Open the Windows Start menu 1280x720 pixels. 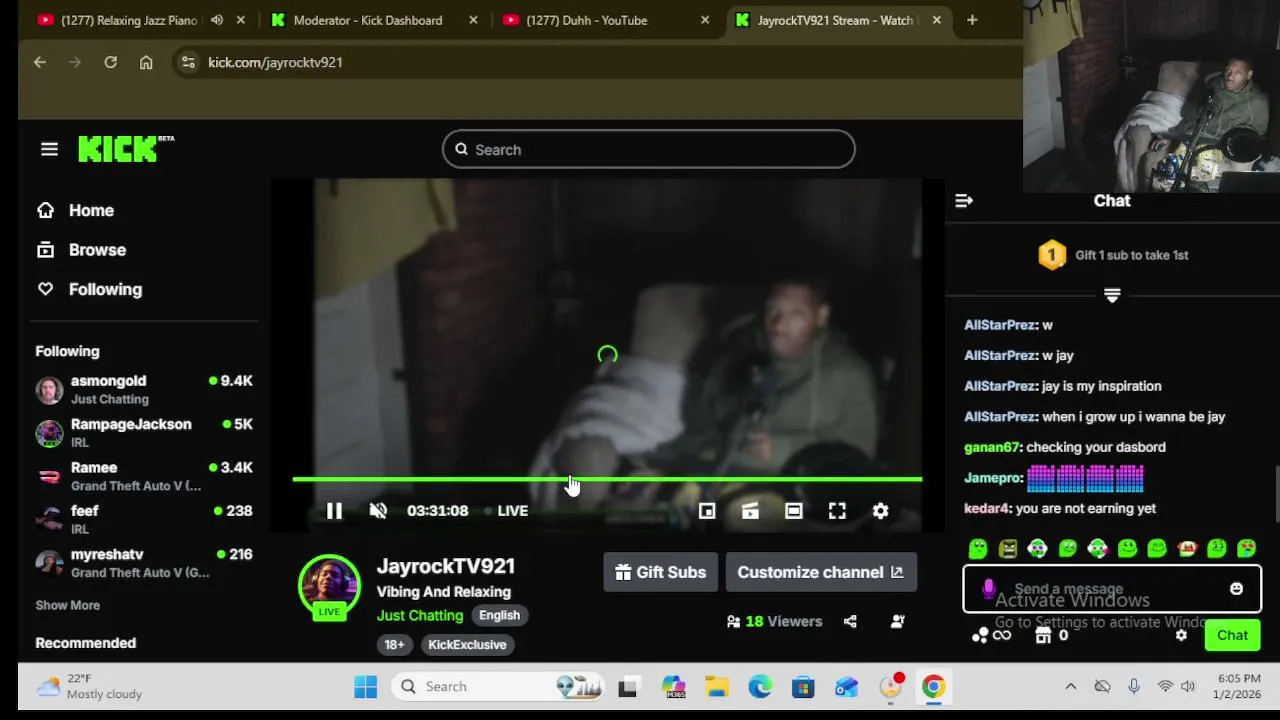point(365,686)
